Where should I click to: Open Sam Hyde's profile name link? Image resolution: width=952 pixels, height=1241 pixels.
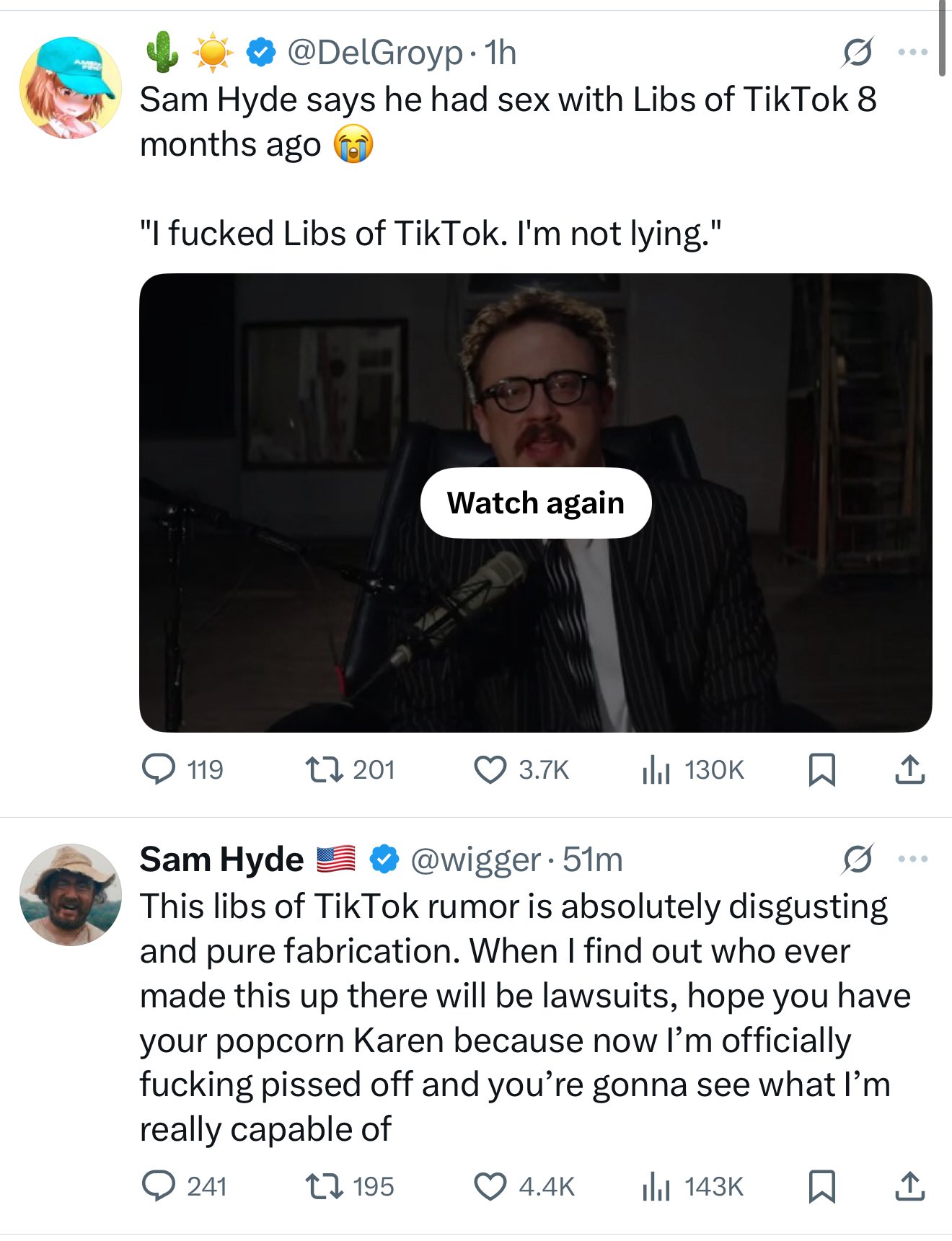(221, 859)
